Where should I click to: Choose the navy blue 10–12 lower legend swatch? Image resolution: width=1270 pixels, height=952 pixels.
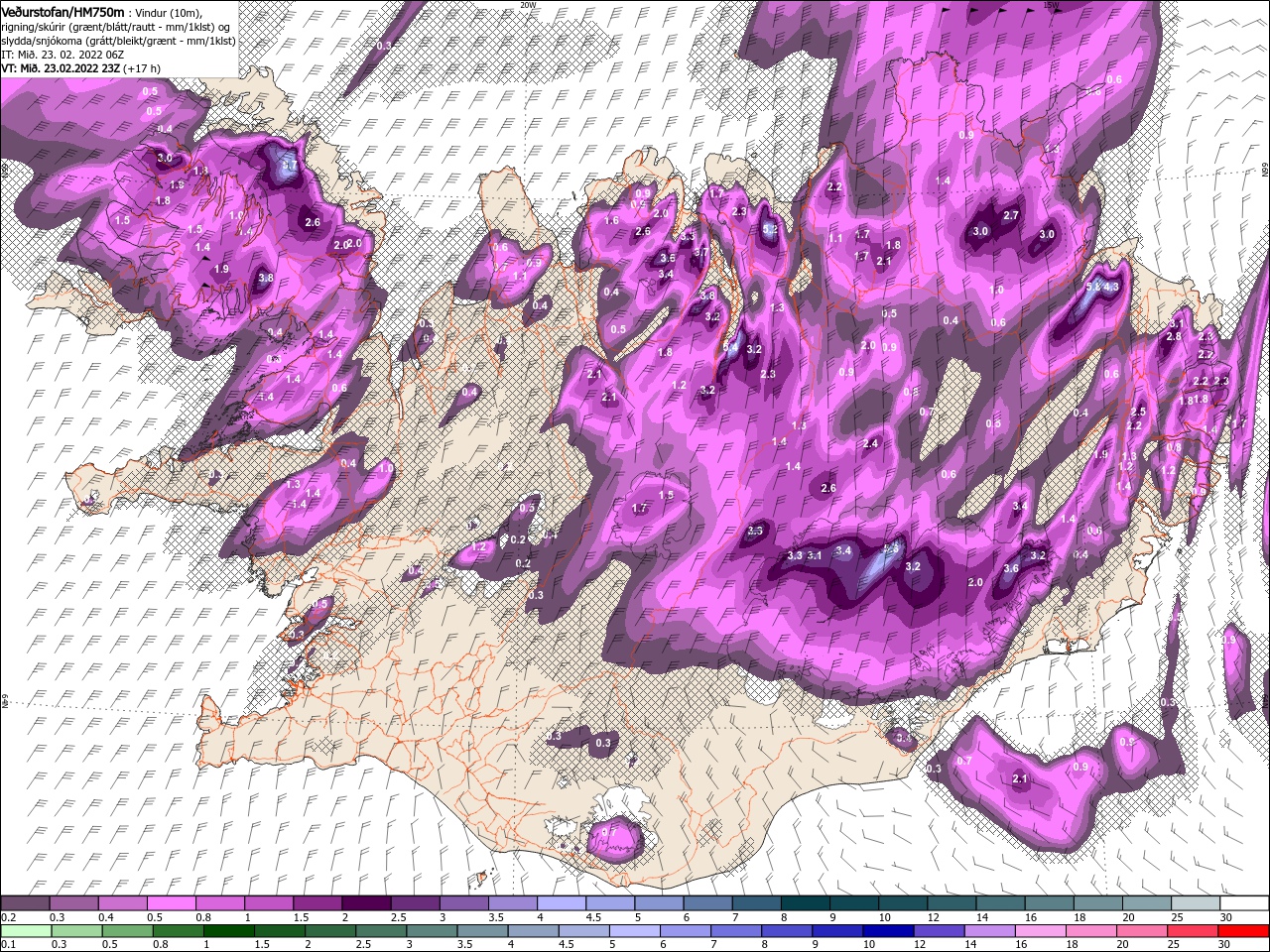pos(888,931)
